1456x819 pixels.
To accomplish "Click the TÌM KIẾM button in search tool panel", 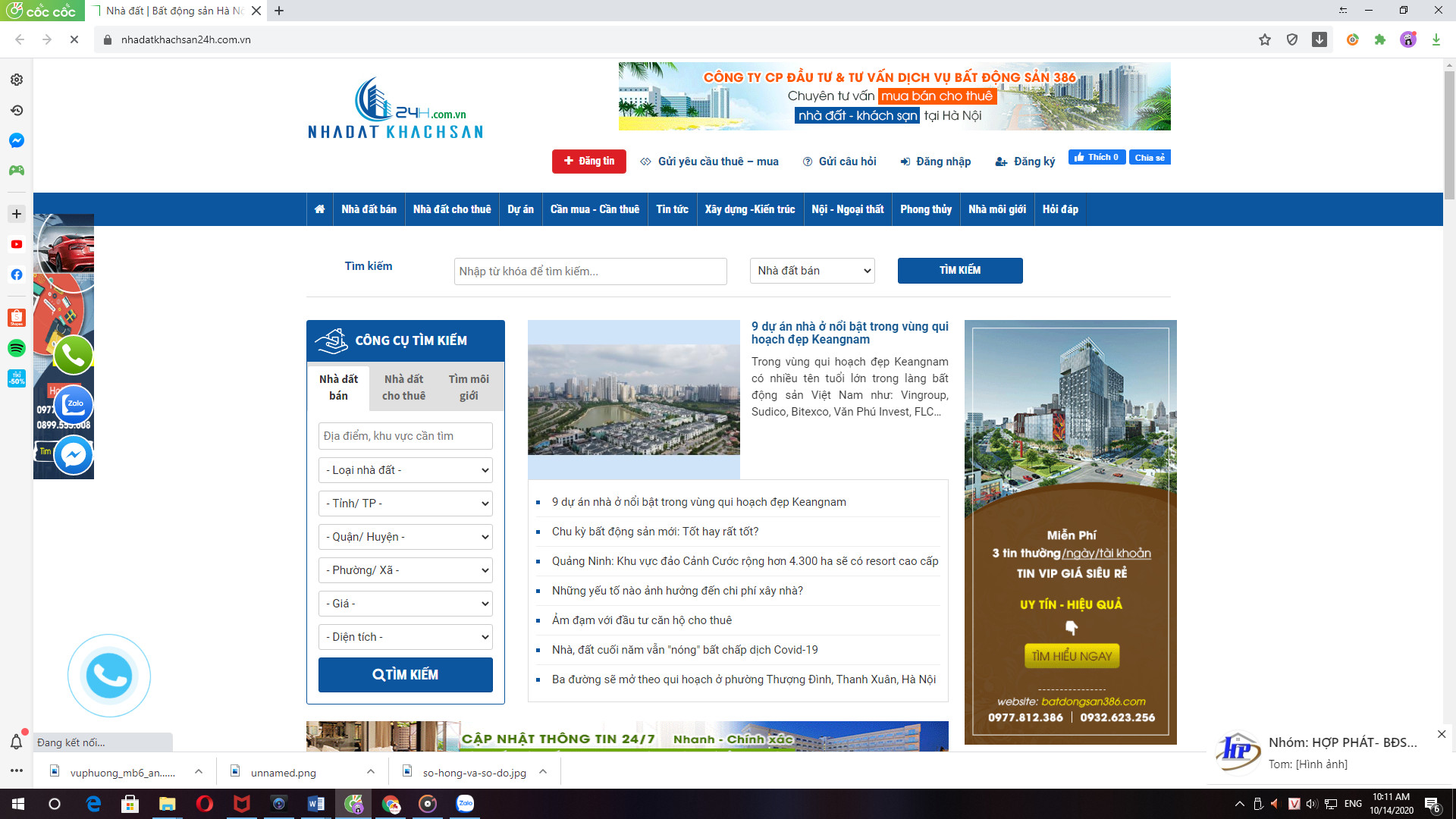I will tap(406, 675).
